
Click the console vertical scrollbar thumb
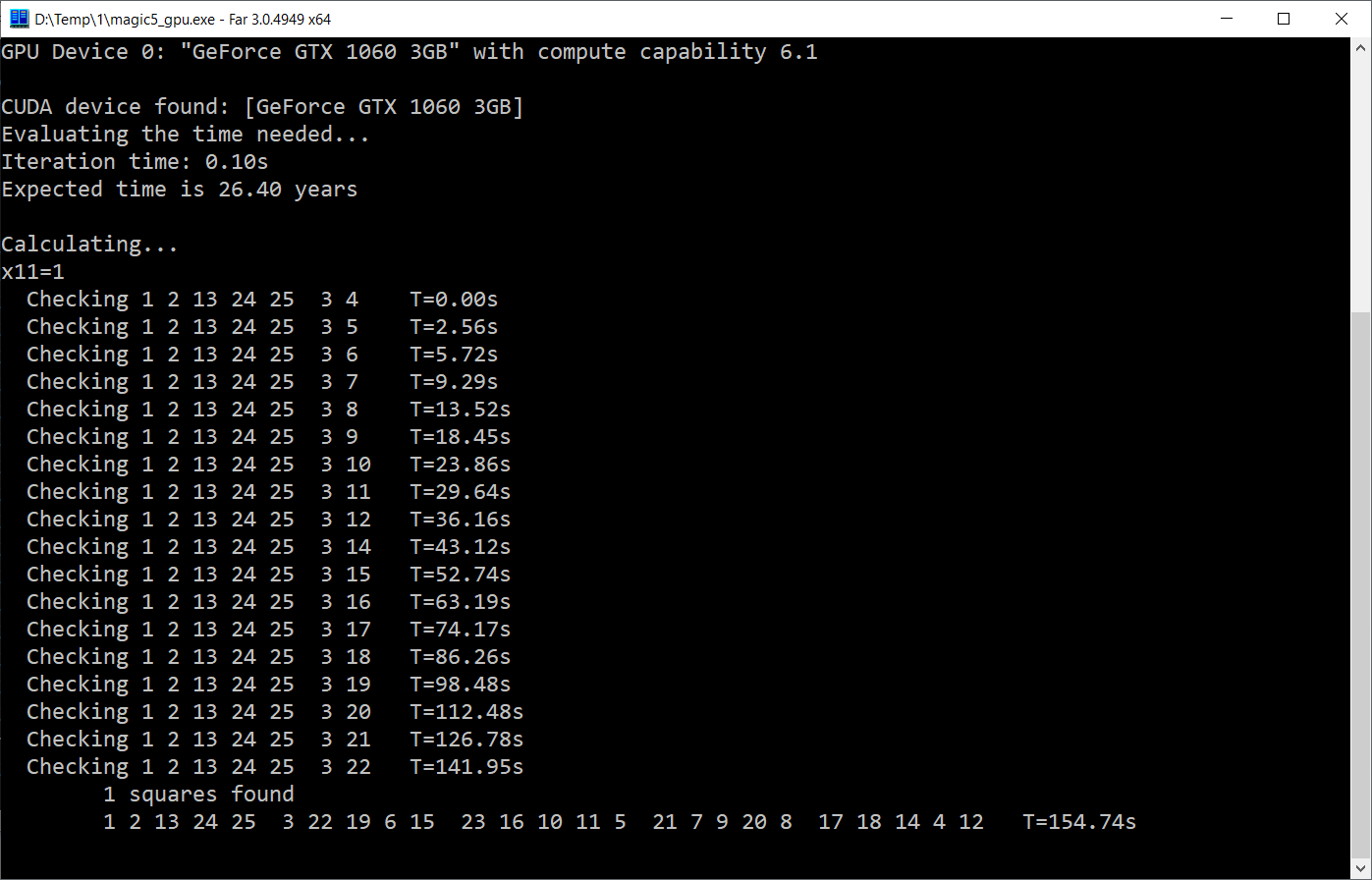[x=1361, y=587]
